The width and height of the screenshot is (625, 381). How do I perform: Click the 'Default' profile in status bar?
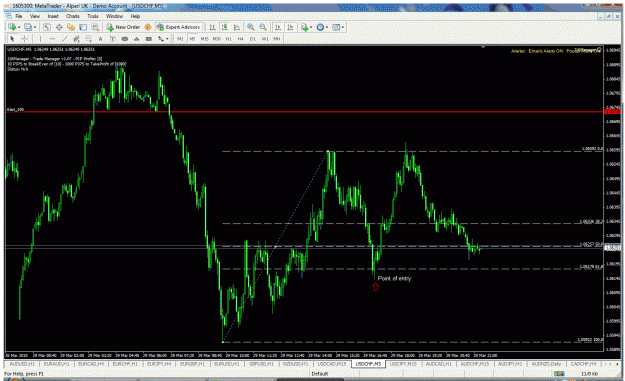tap(320, 373)
